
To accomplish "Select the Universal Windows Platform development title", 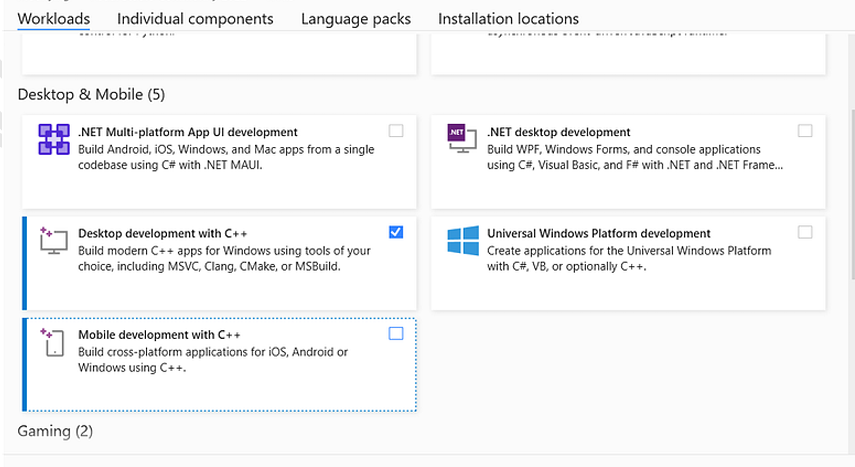I will [x=598, y=233].
